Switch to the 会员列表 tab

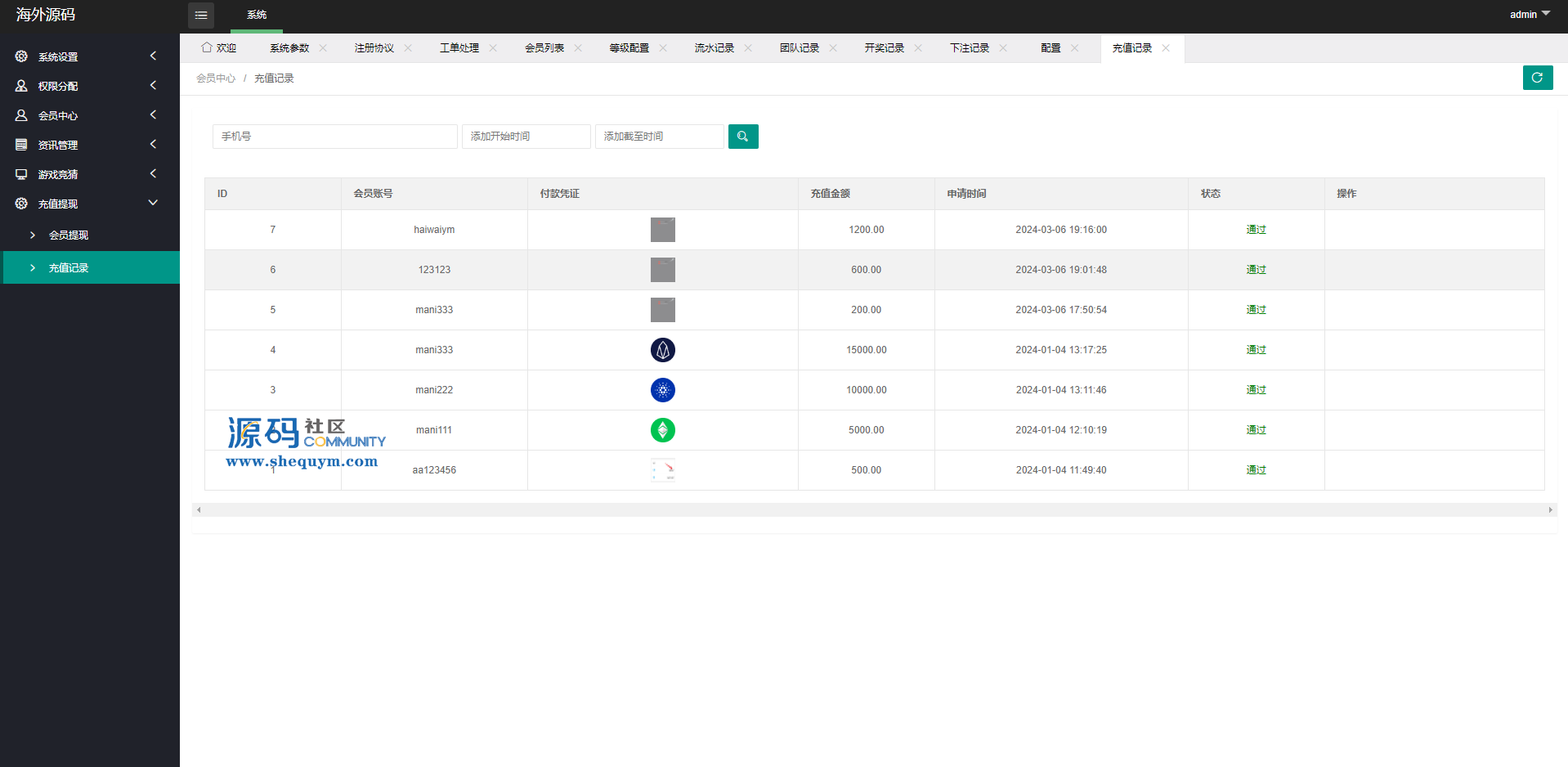(544, 48)
